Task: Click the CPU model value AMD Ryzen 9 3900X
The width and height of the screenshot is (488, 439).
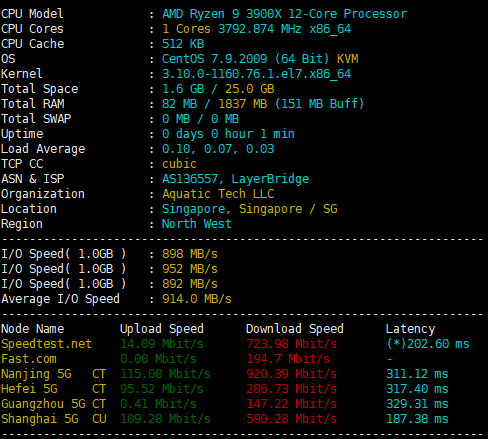Action: tap(222, 14)
